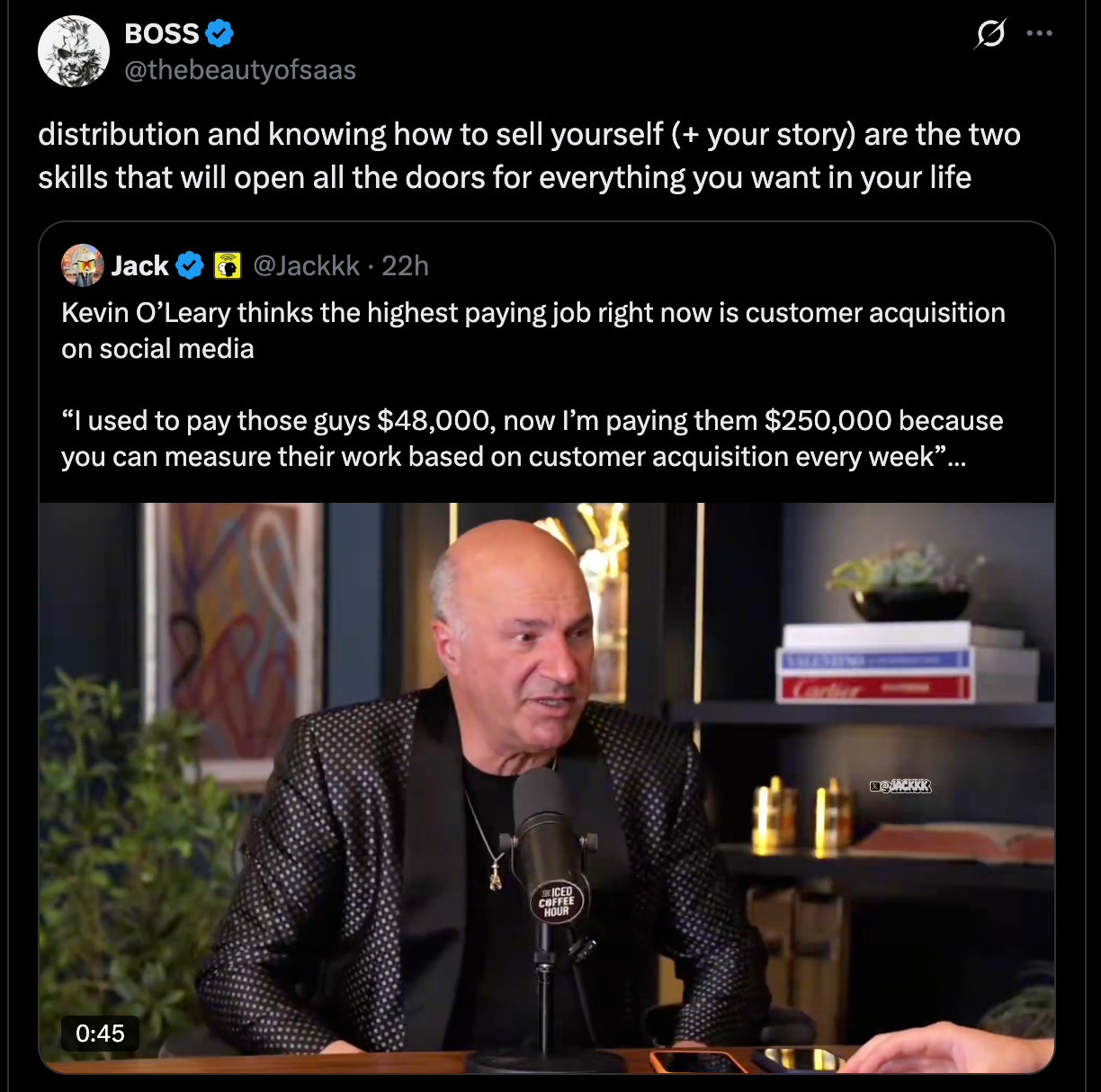Click the yellow affiliate badge beside Jack
Screen dimensions: 1101x1092
point(228,266)
